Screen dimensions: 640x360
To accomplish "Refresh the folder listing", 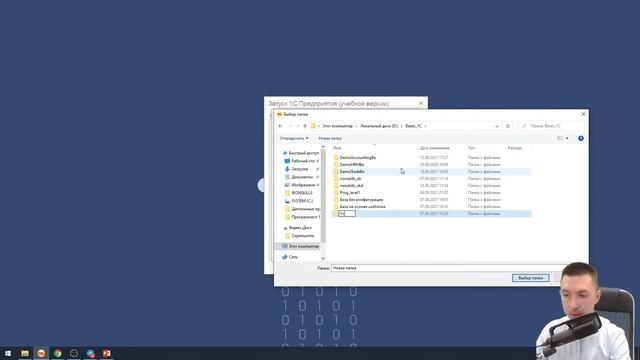I will pyautogui.click(x=508, y=126).
